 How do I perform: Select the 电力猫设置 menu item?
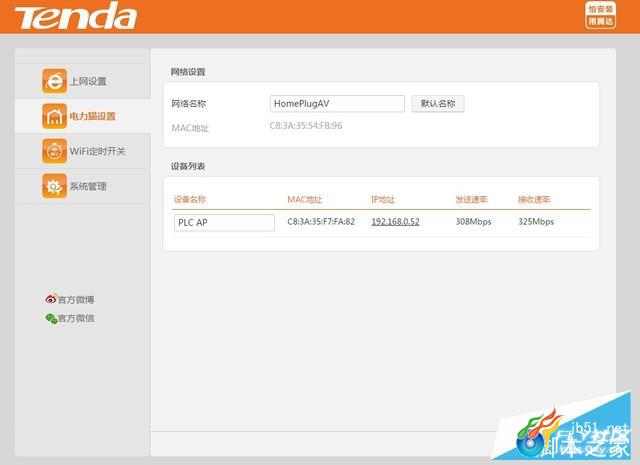(82, 116)
